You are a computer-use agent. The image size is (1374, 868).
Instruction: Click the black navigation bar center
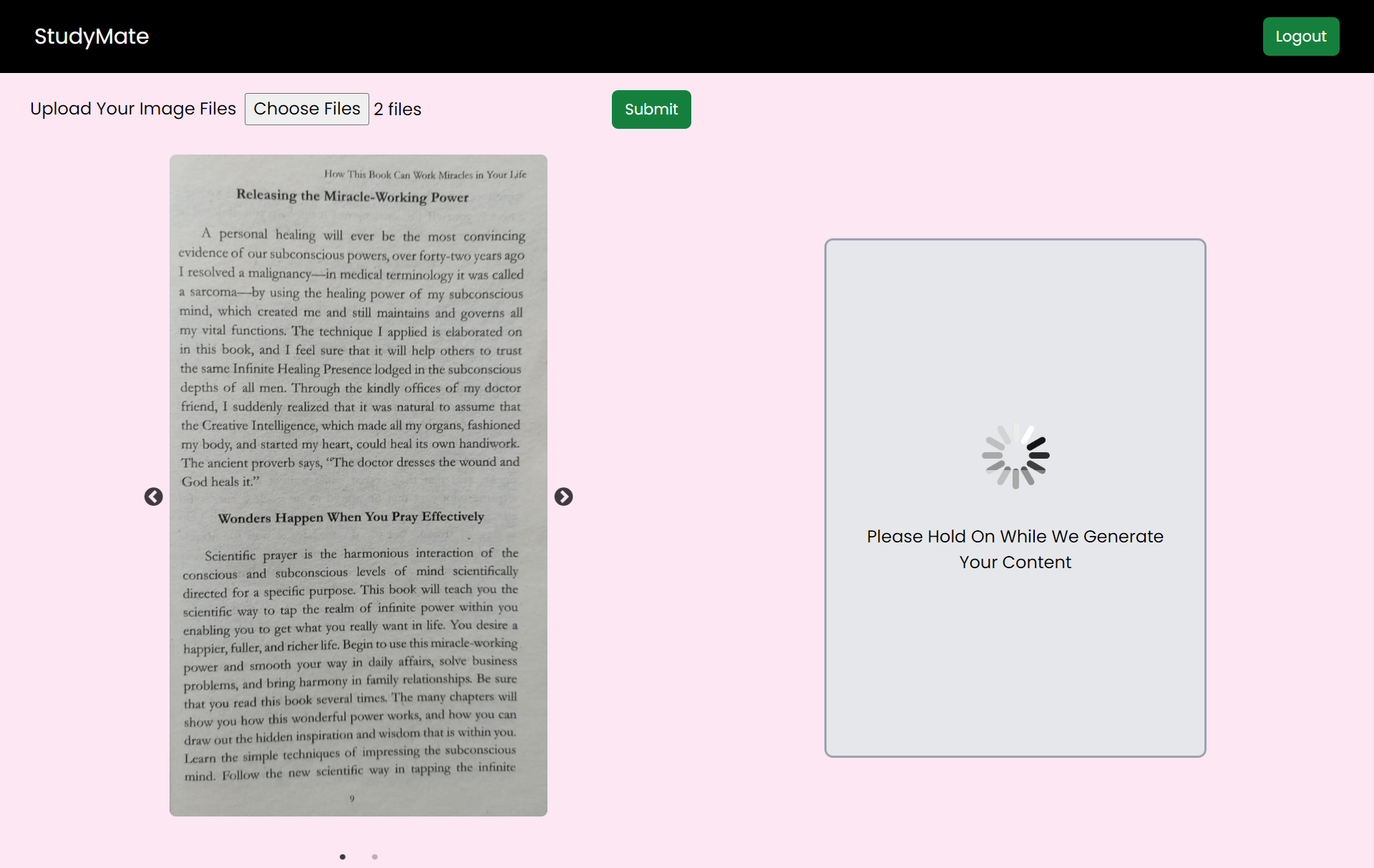coord(687,36)
